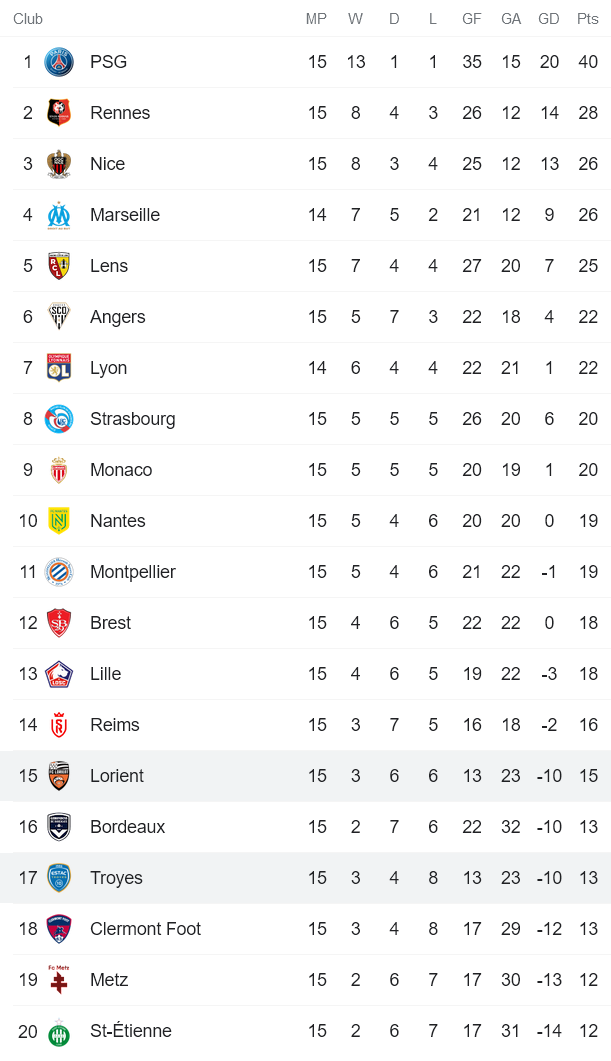Select the highlighted Troyes row

305,878
